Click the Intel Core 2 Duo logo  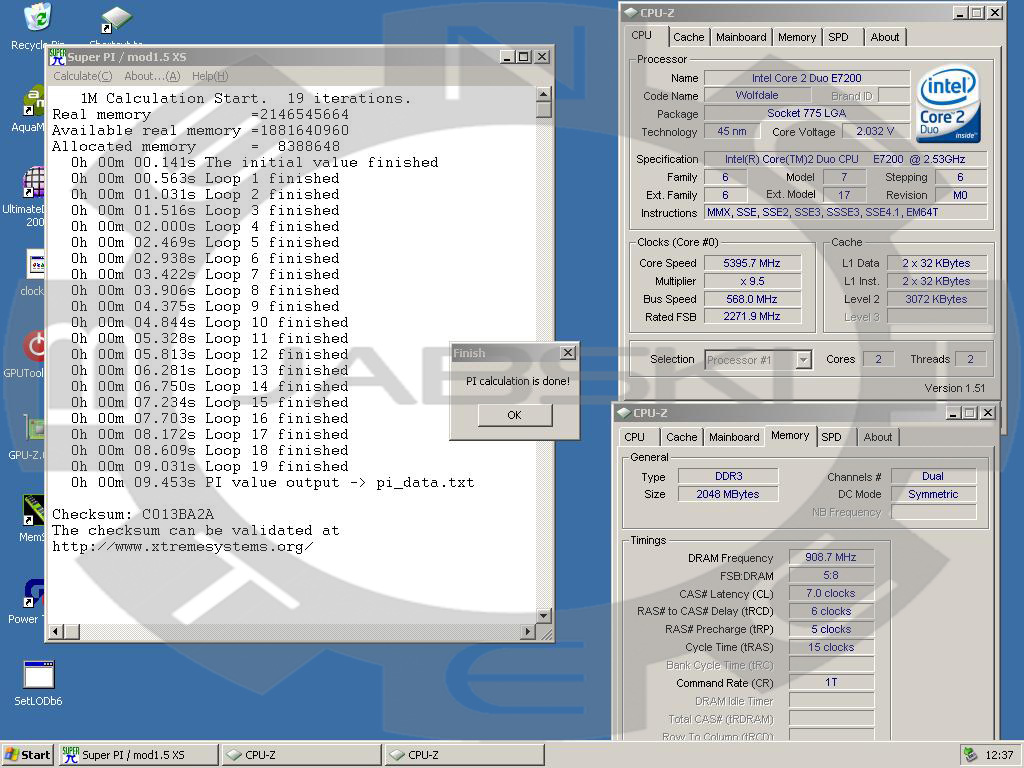click(948, 104)
